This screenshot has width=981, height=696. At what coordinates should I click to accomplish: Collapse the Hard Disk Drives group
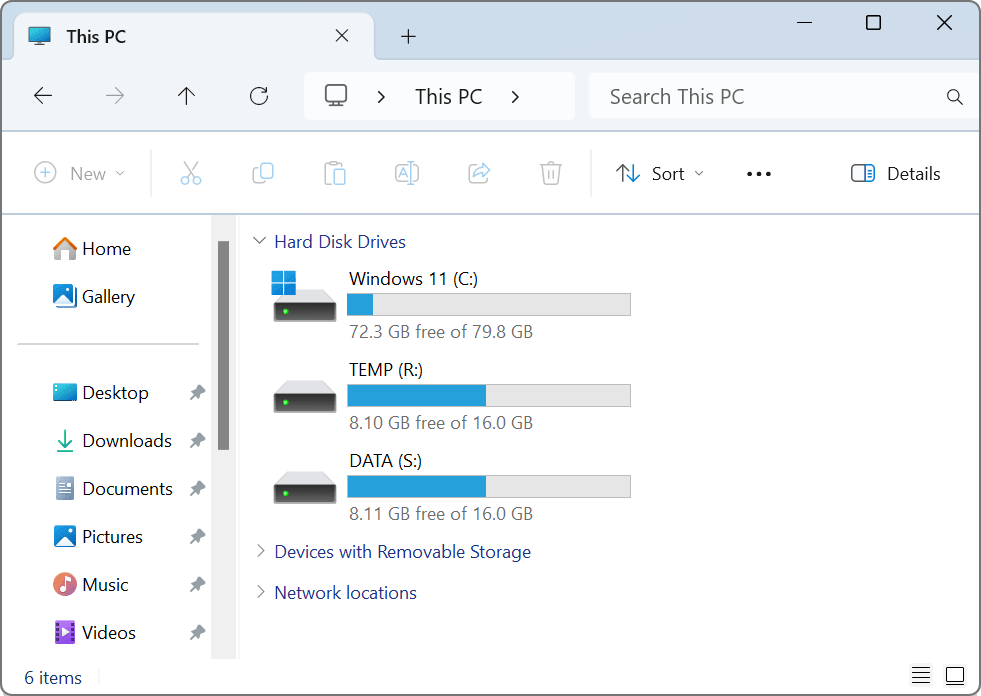[260, 241]
